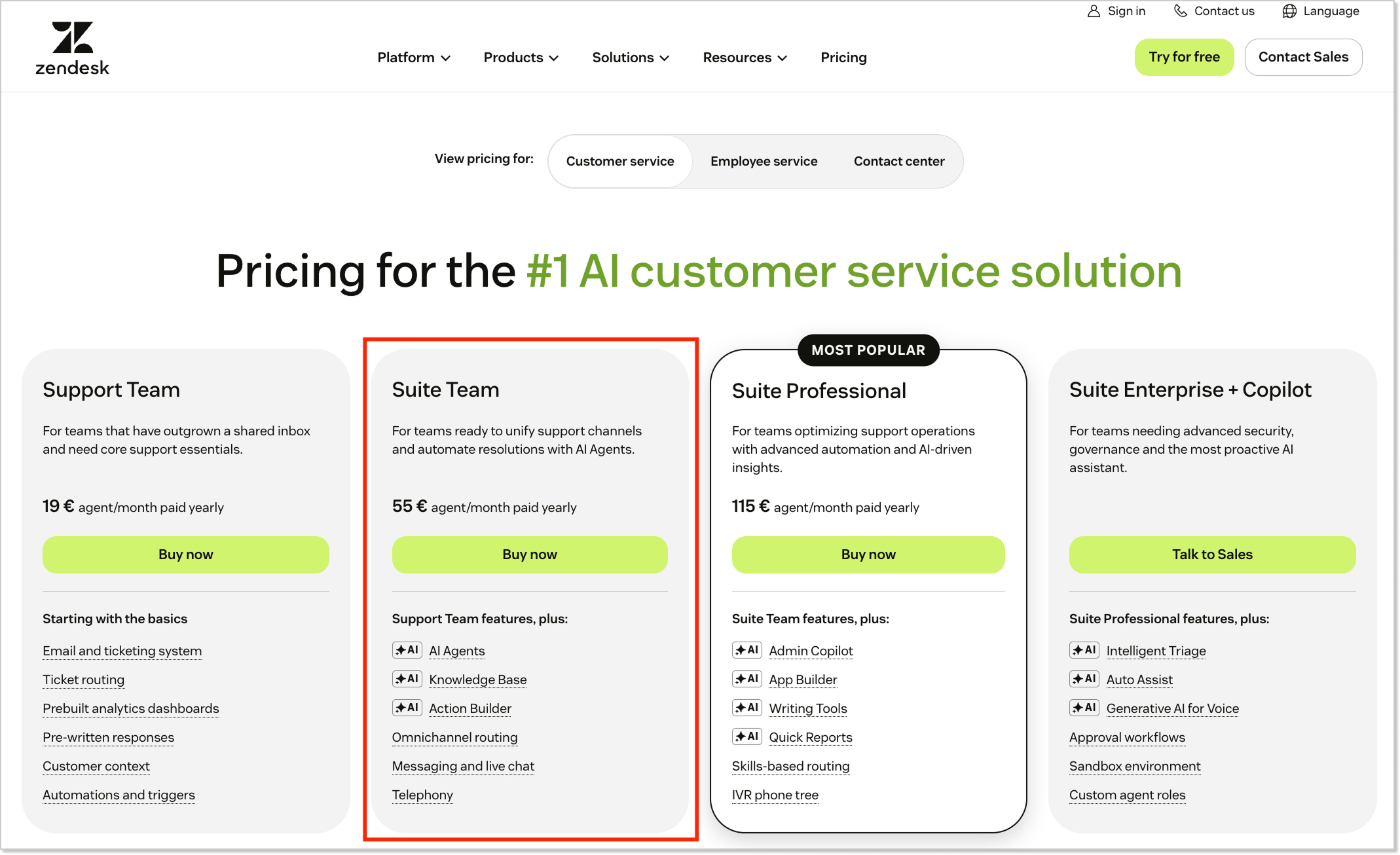
Task: Click Buy now for Suite Team
Action: pyautogui.click(x=530, y=555)
